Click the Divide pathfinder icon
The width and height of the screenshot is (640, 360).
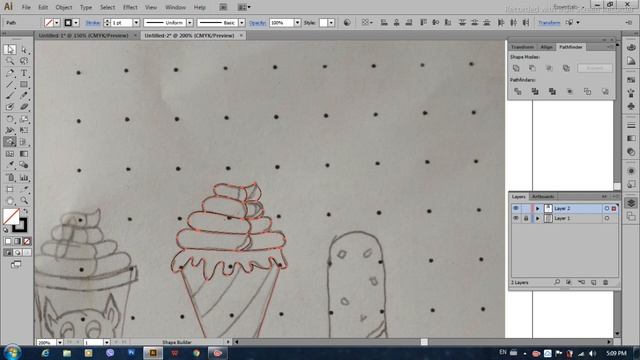[x=518, y=91]
